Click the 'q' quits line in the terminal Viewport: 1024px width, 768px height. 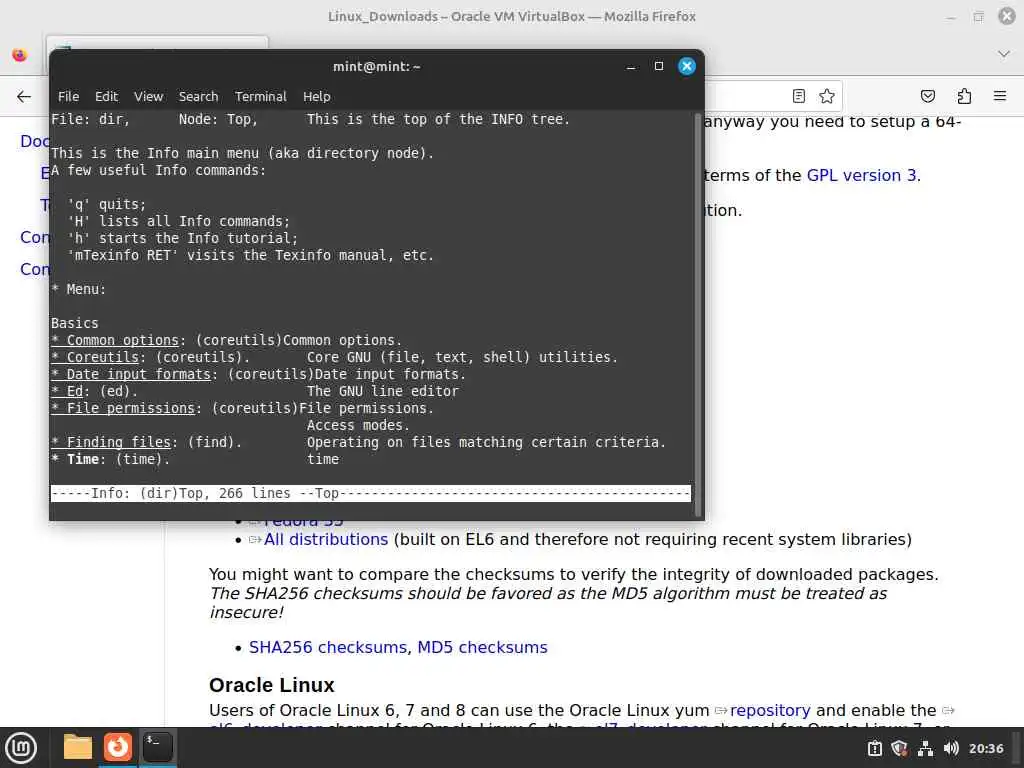pyautogui.click(x=106, y=204)
